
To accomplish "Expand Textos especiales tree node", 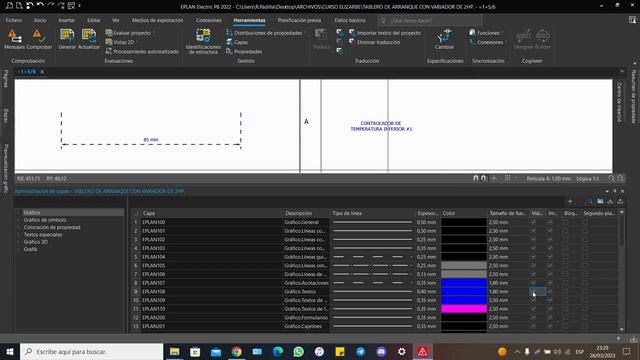I will [18, 235].
